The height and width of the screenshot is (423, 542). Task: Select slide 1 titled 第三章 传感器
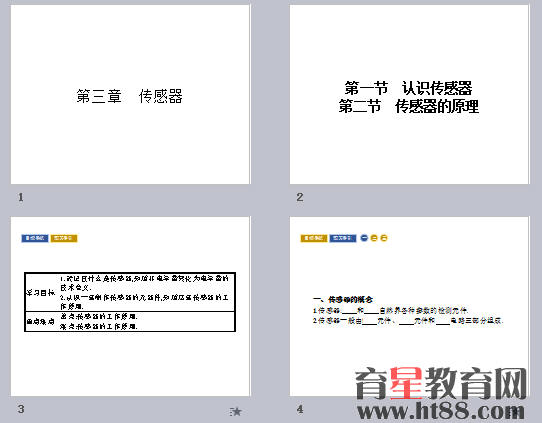(x=130, y=94)
